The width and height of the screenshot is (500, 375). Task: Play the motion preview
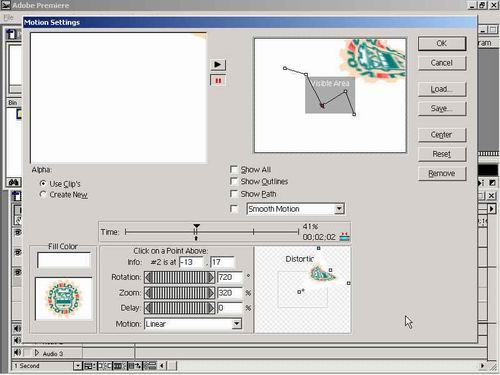(x=218, y=64)
